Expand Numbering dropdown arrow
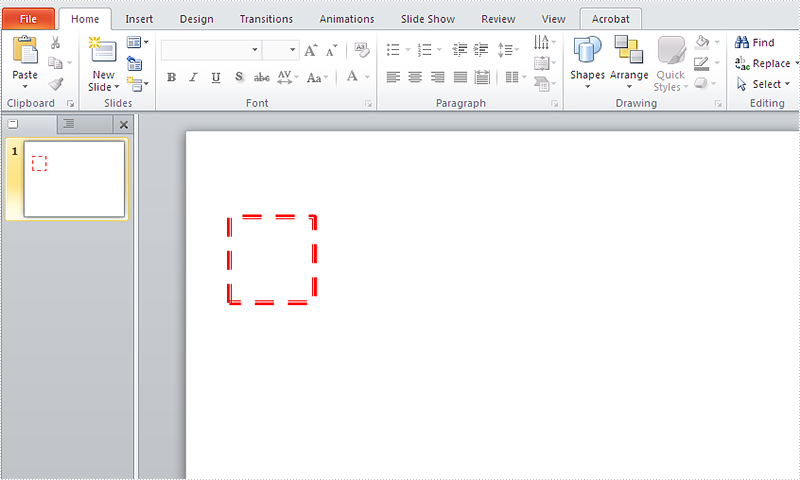The height and width of the screenshot is (480, 800). click(439, 49)
